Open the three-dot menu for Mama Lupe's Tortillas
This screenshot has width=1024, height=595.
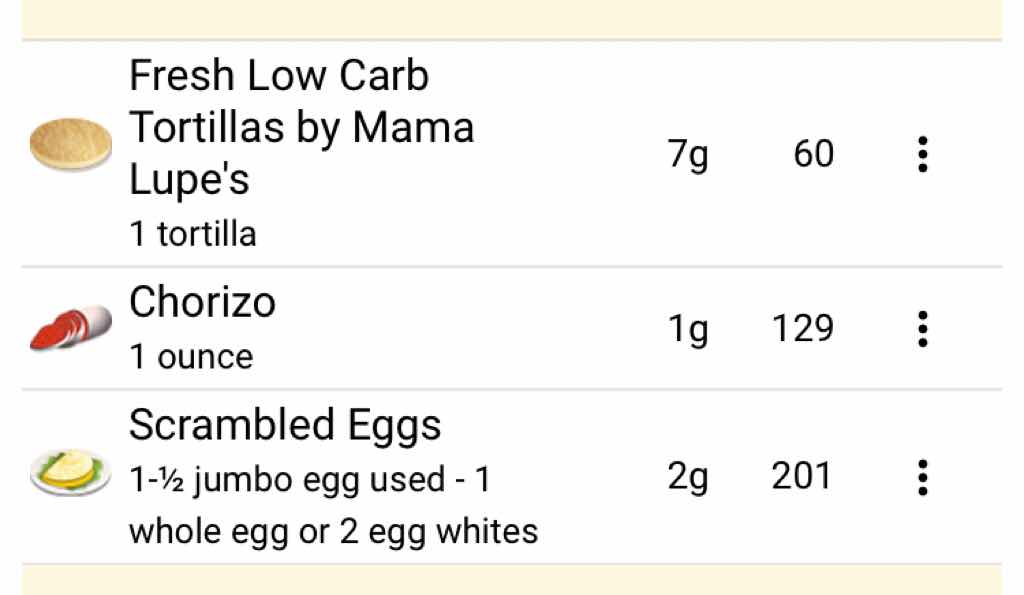[x=922, y=155]
